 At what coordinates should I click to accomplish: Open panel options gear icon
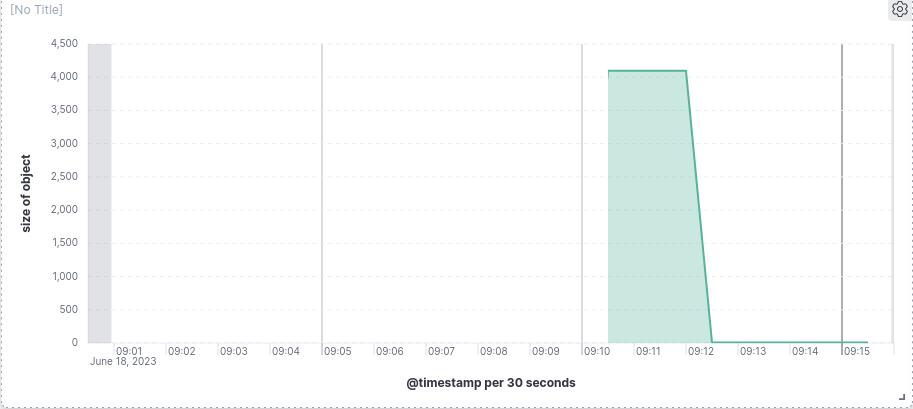(x=898, y=10)
